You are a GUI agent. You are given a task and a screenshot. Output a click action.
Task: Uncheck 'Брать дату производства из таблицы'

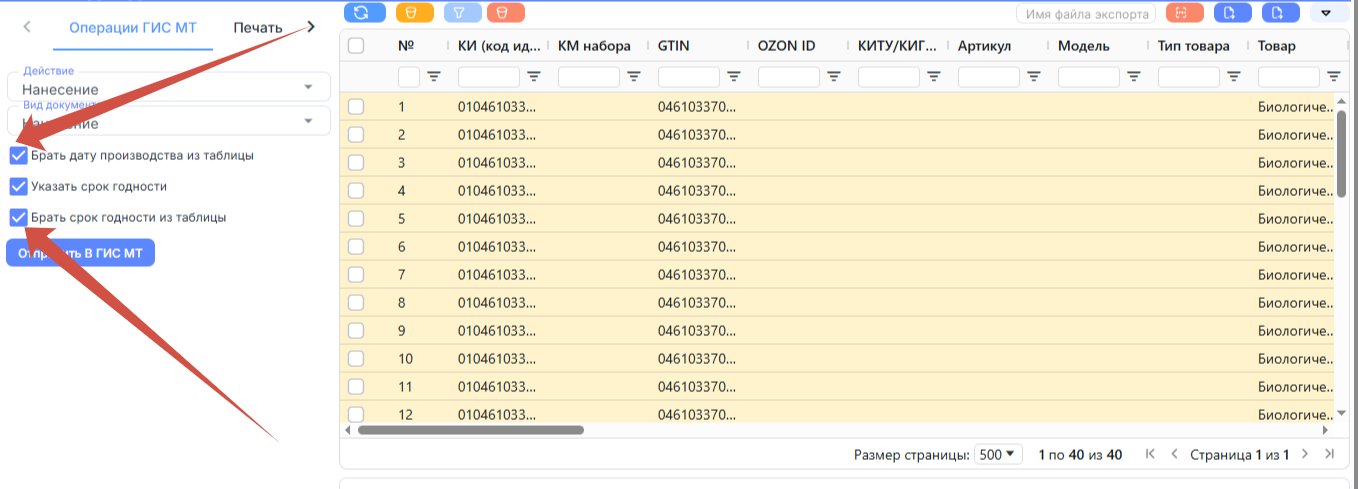coord(18,156)
